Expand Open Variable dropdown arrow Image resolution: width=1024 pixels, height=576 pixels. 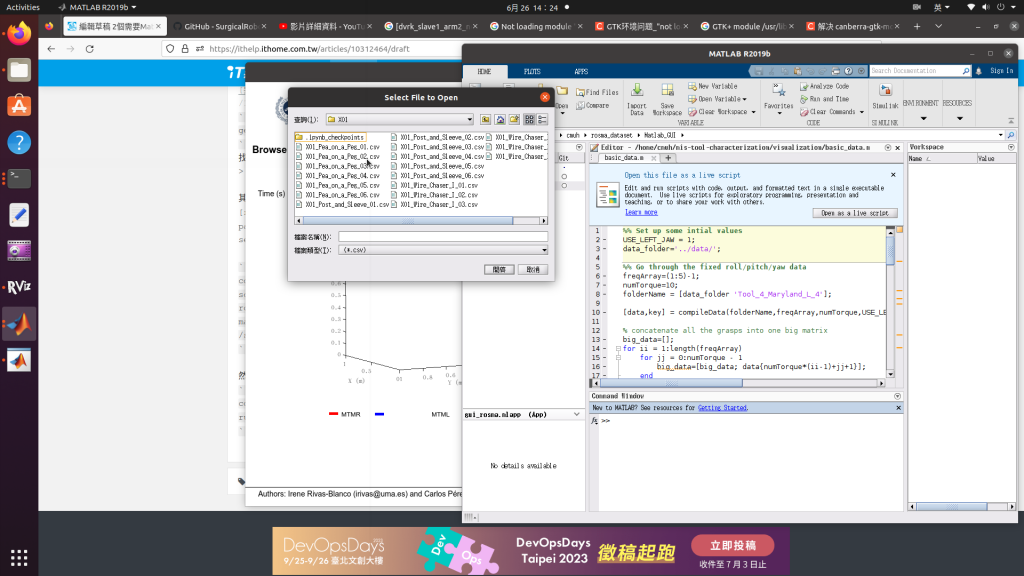[x=744, y=99]
